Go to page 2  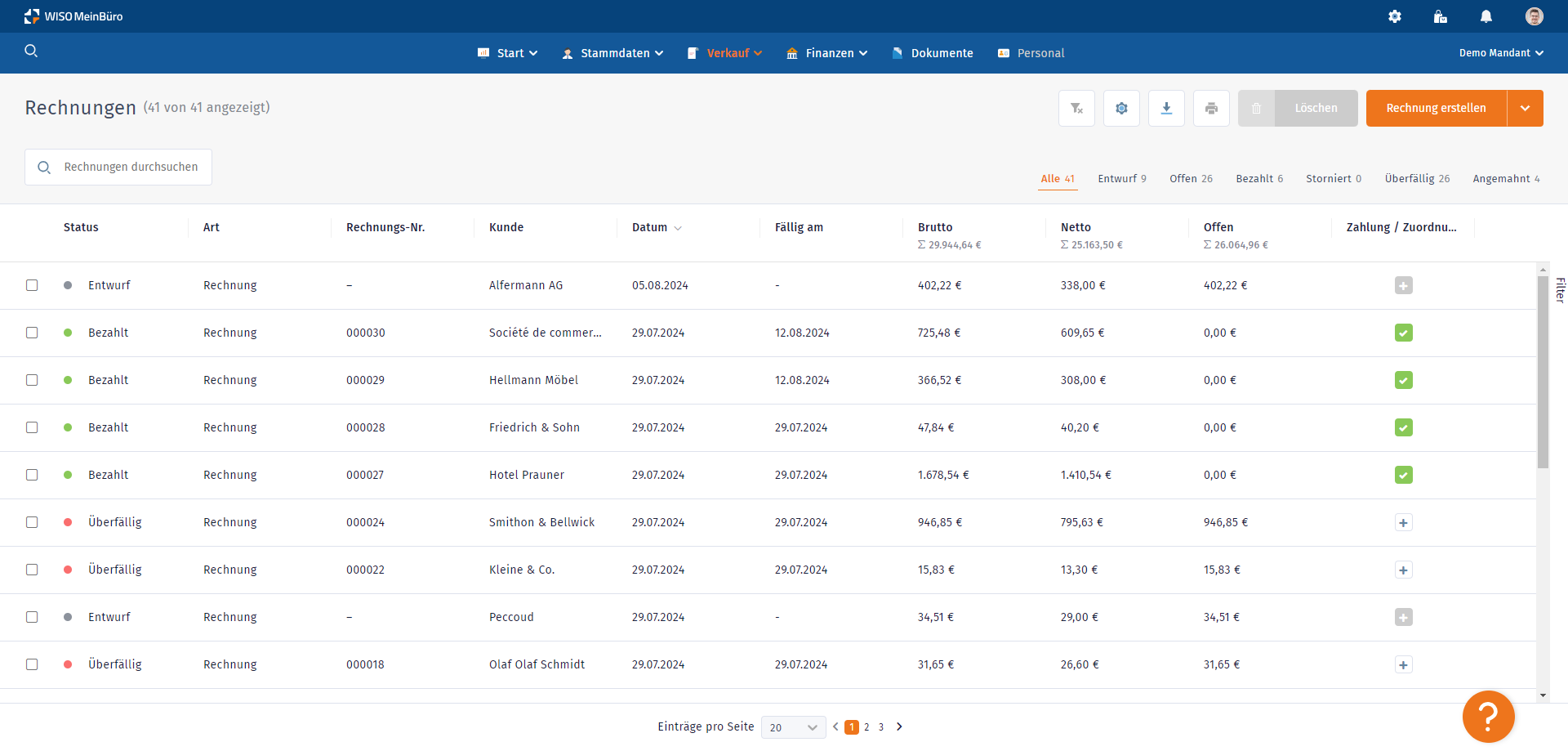tap(866, 727)
